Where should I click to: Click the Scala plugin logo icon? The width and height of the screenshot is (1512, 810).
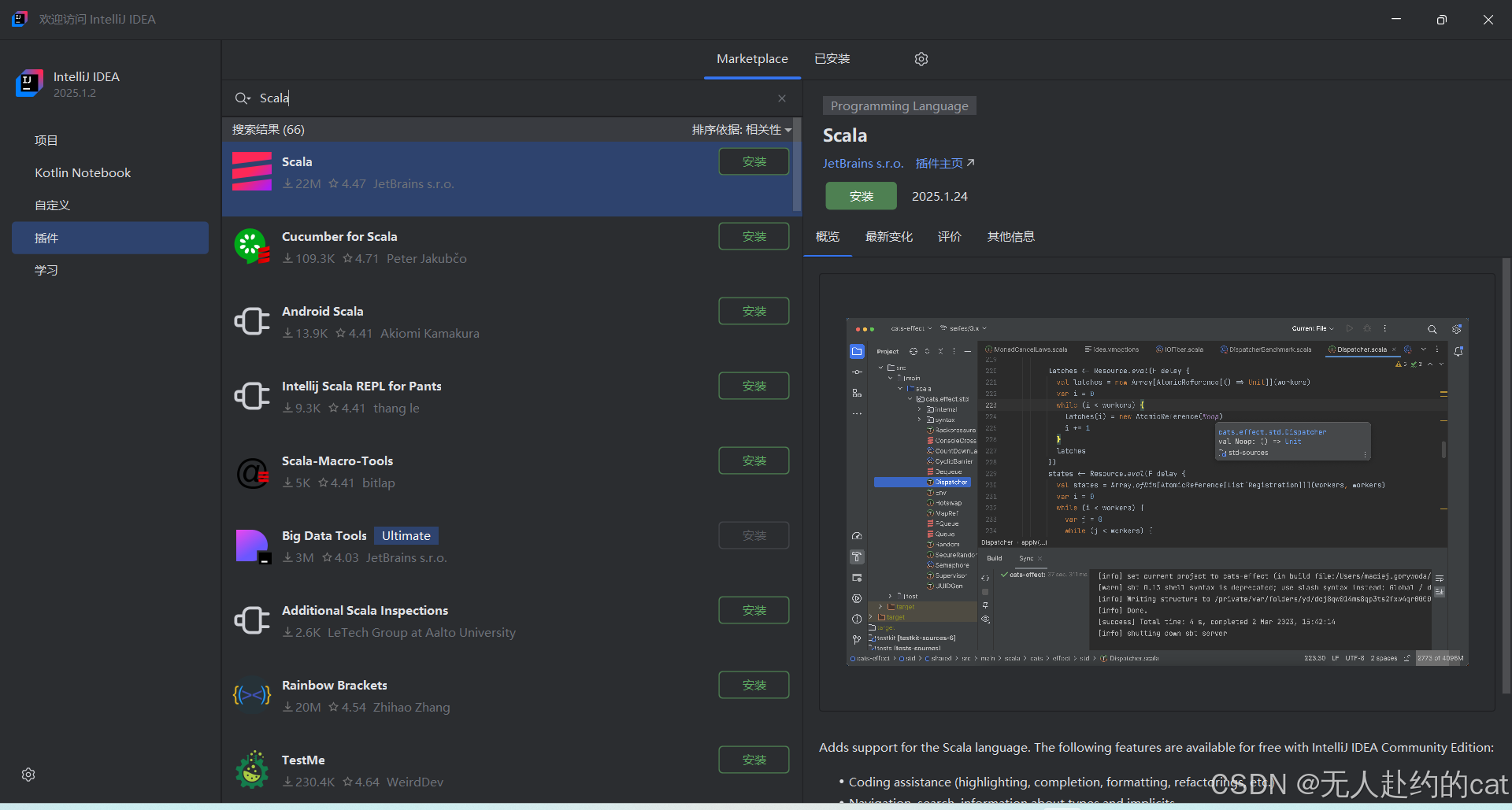pyautogui.click(x=252, y=172)
